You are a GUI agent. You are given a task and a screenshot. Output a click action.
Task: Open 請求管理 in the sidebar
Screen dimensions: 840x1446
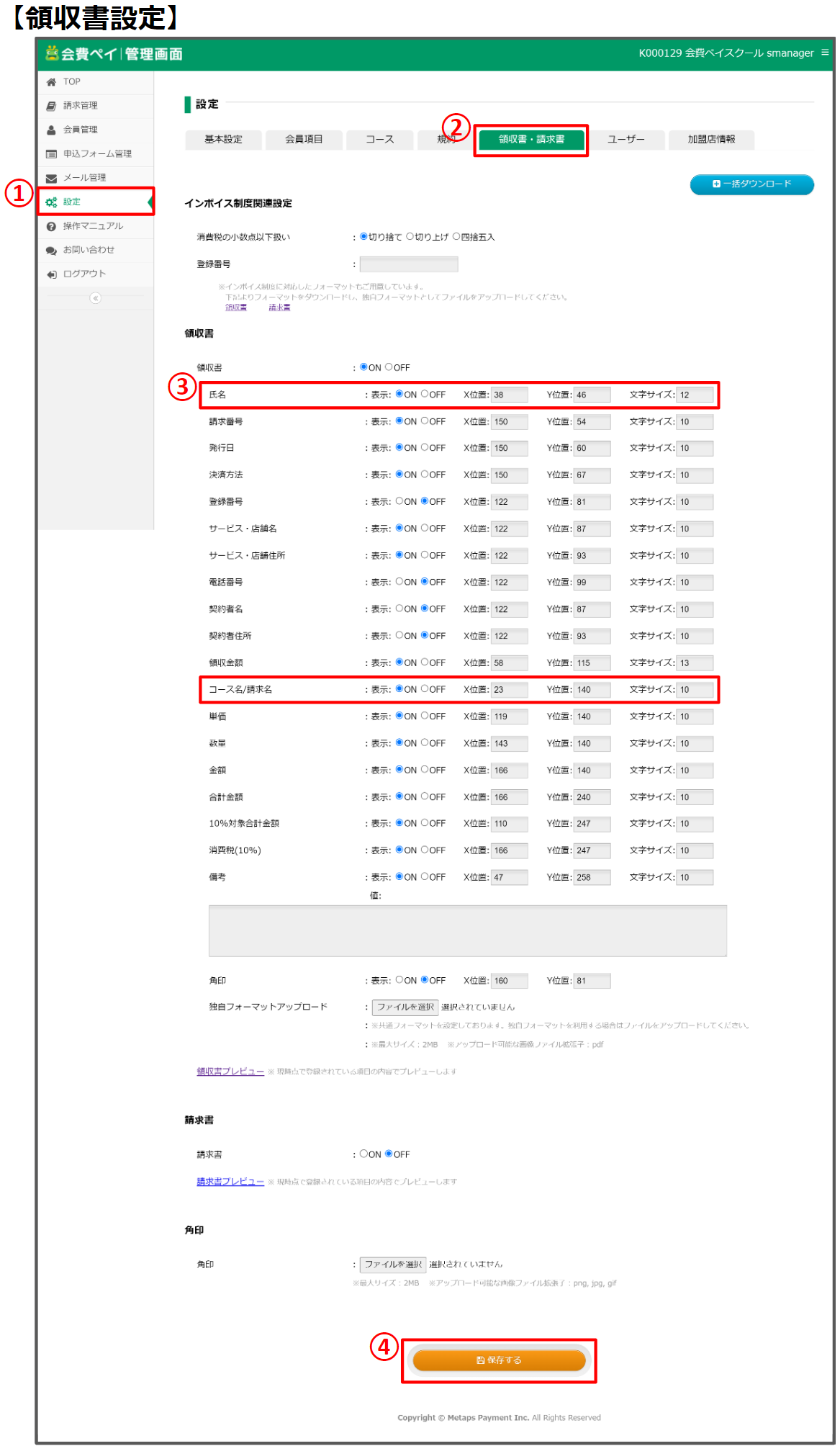coord(80,106)
